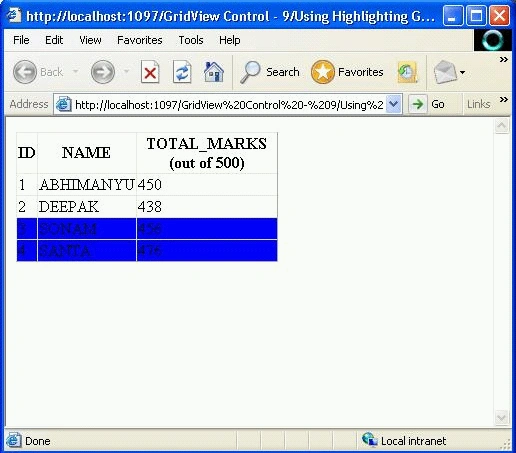Expand the toolbar overflow chevron

[x=504, y=60]
